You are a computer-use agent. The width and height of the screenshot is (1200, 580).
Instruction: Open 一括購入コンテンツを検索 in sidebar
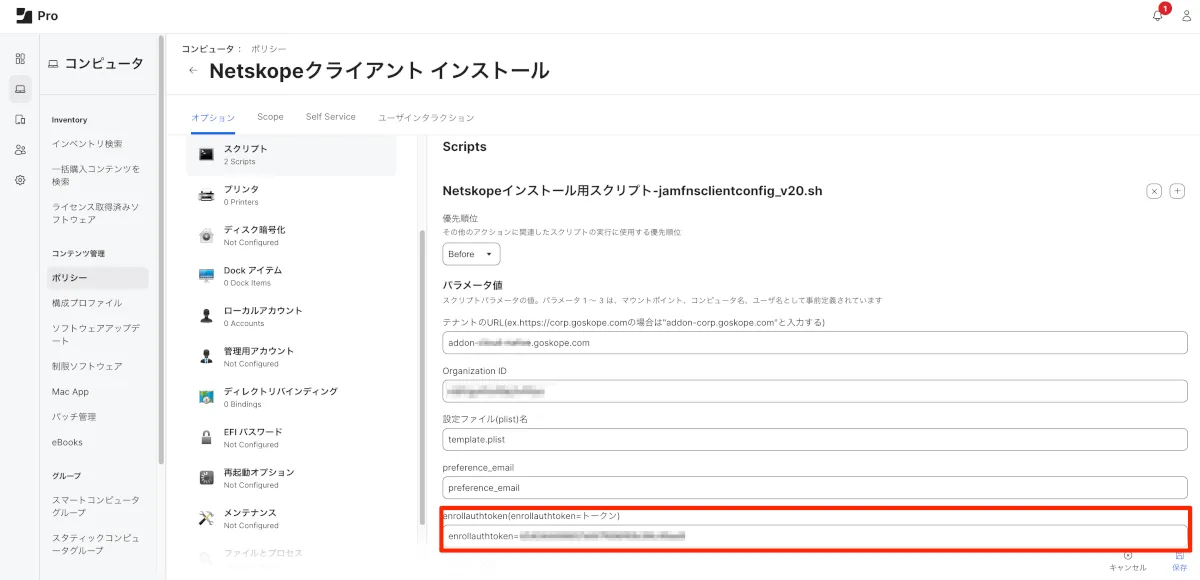tap(96, 175)
